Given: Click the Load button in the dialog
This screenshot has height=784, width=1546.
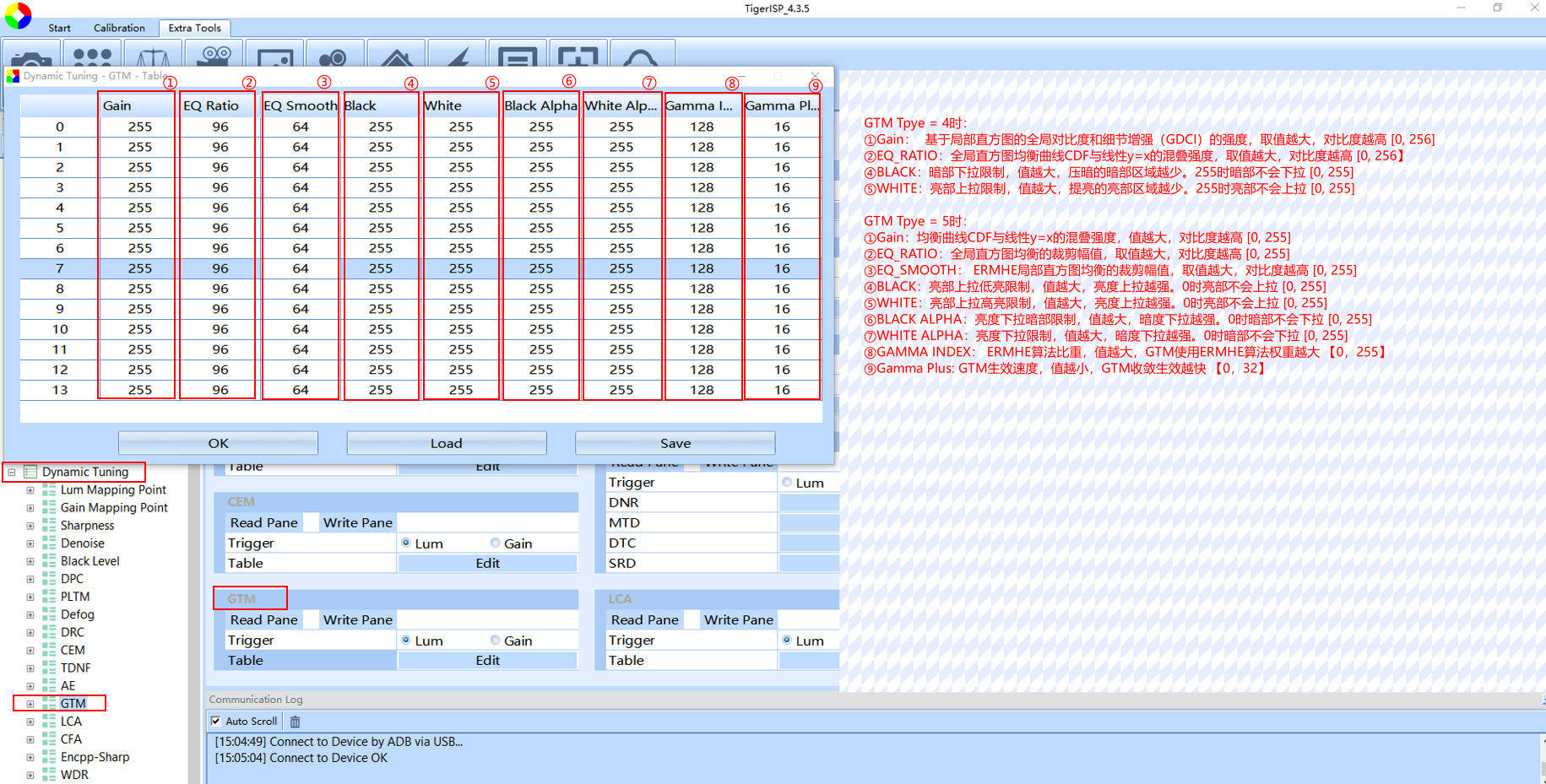Looking at the screenshot, I should (x=446, y=443).
